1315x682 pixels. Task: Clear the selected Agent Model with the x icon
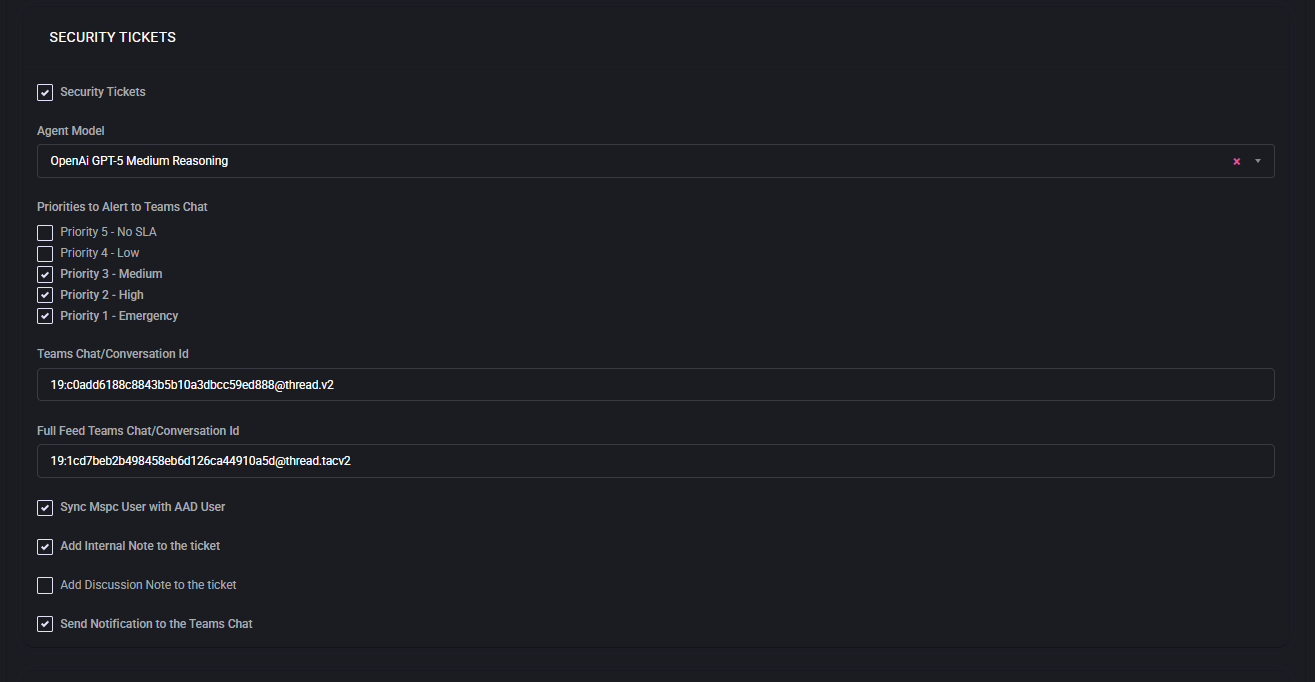point(1236,161)
